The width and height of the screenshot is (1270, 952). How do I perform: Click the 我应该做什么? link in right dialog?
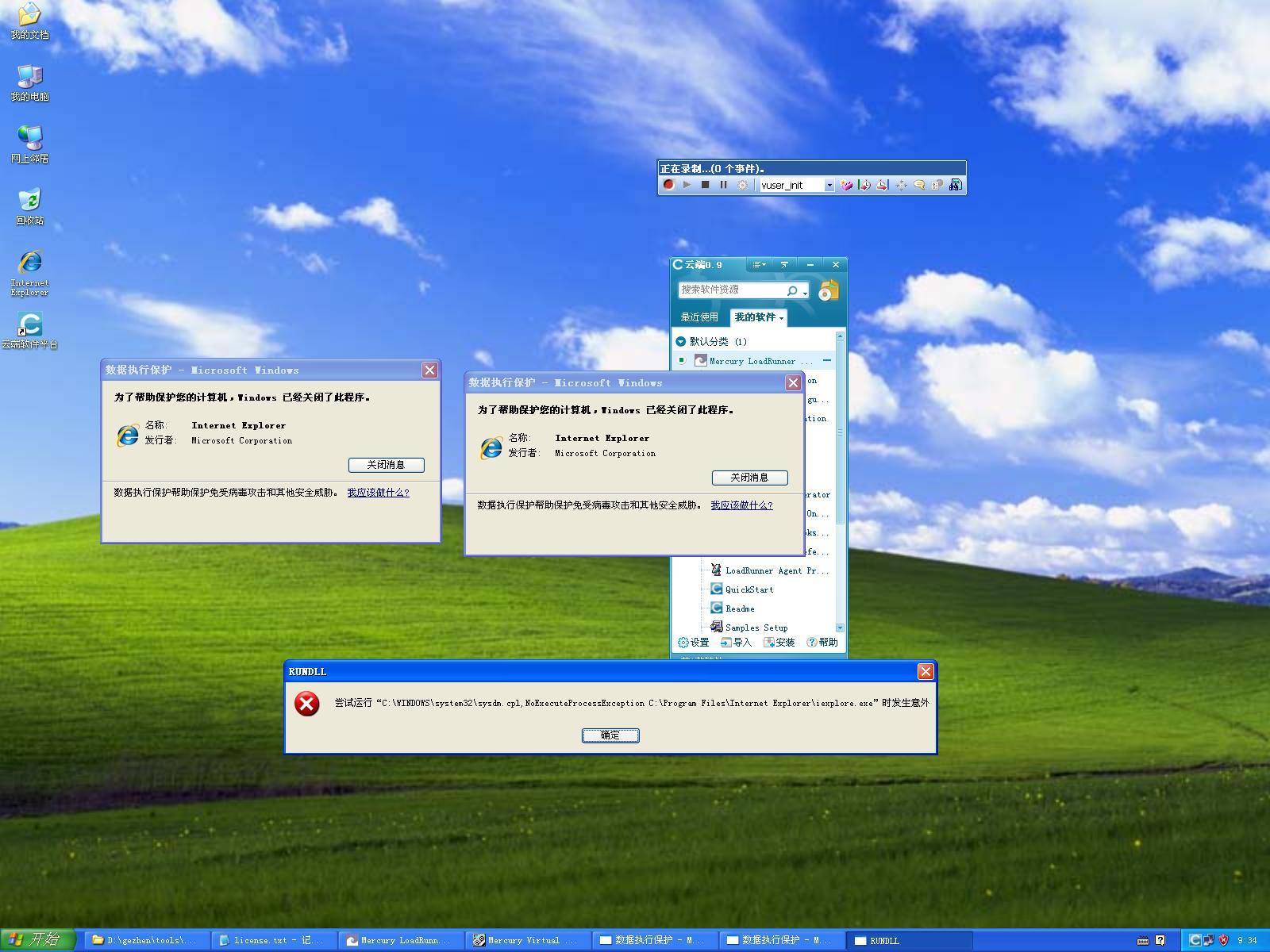741,505
